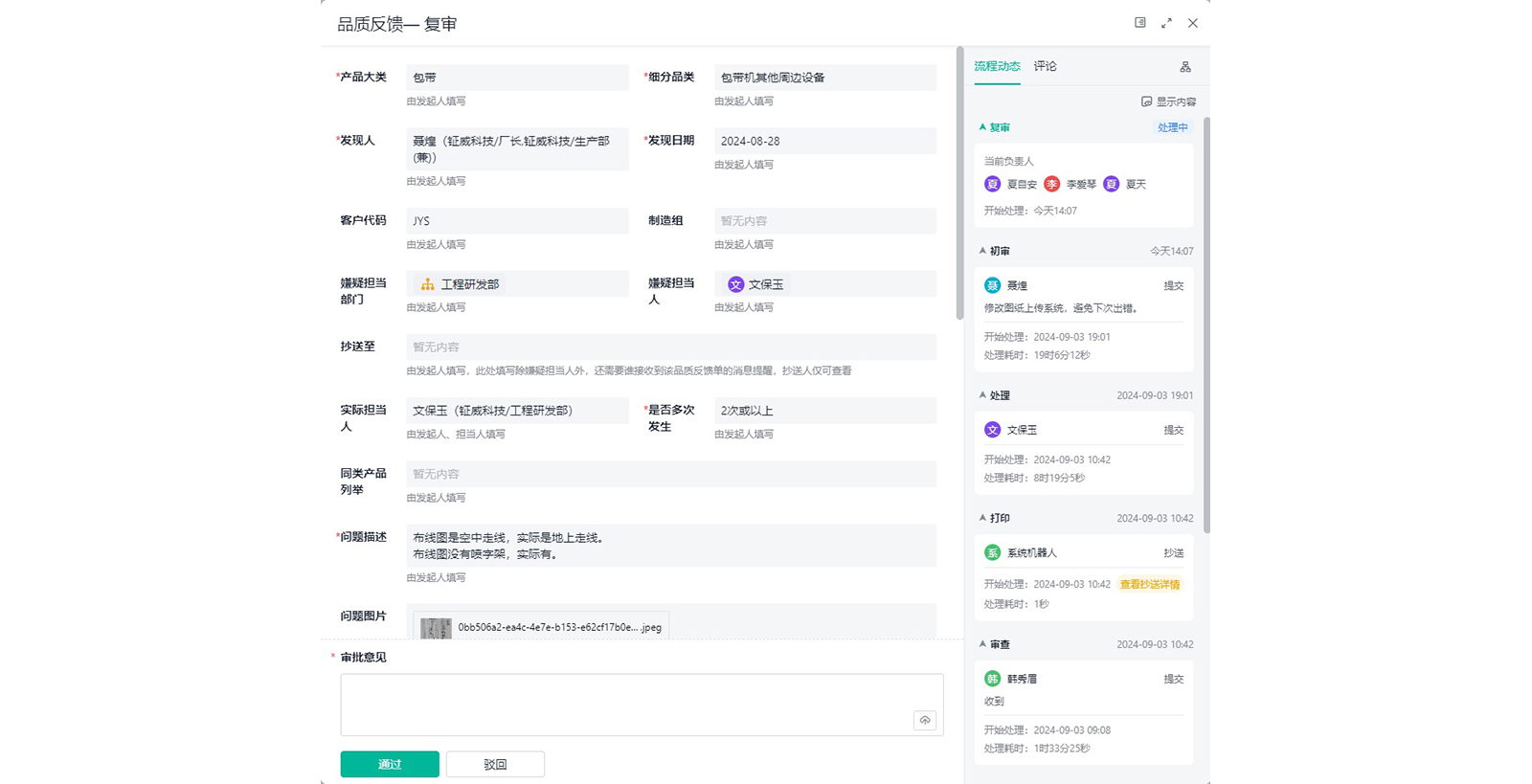Select the 流程动态 tab
The width and height of the screenshot is (1532, 784).
997,66
